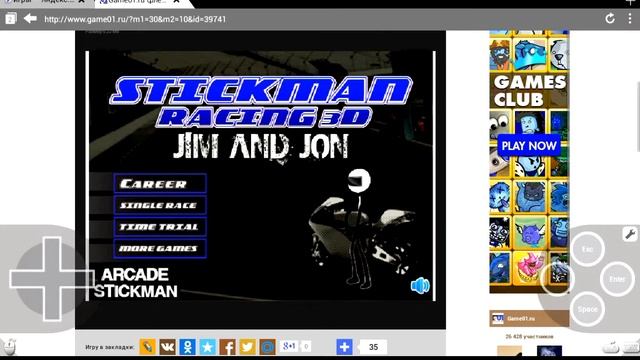Open the tab switcher icon

pos(11,18)
